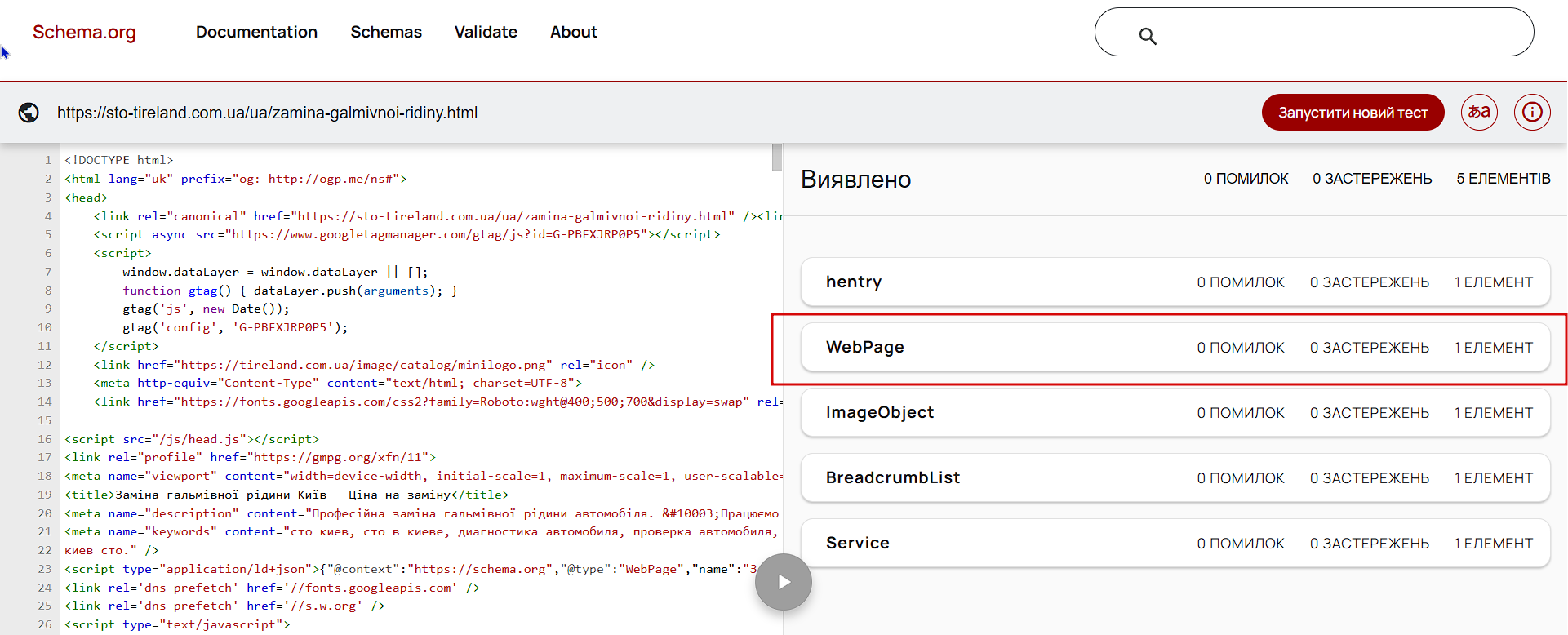Click inside the search input field
This screenshot has width=1568, height=635.
1339,33
